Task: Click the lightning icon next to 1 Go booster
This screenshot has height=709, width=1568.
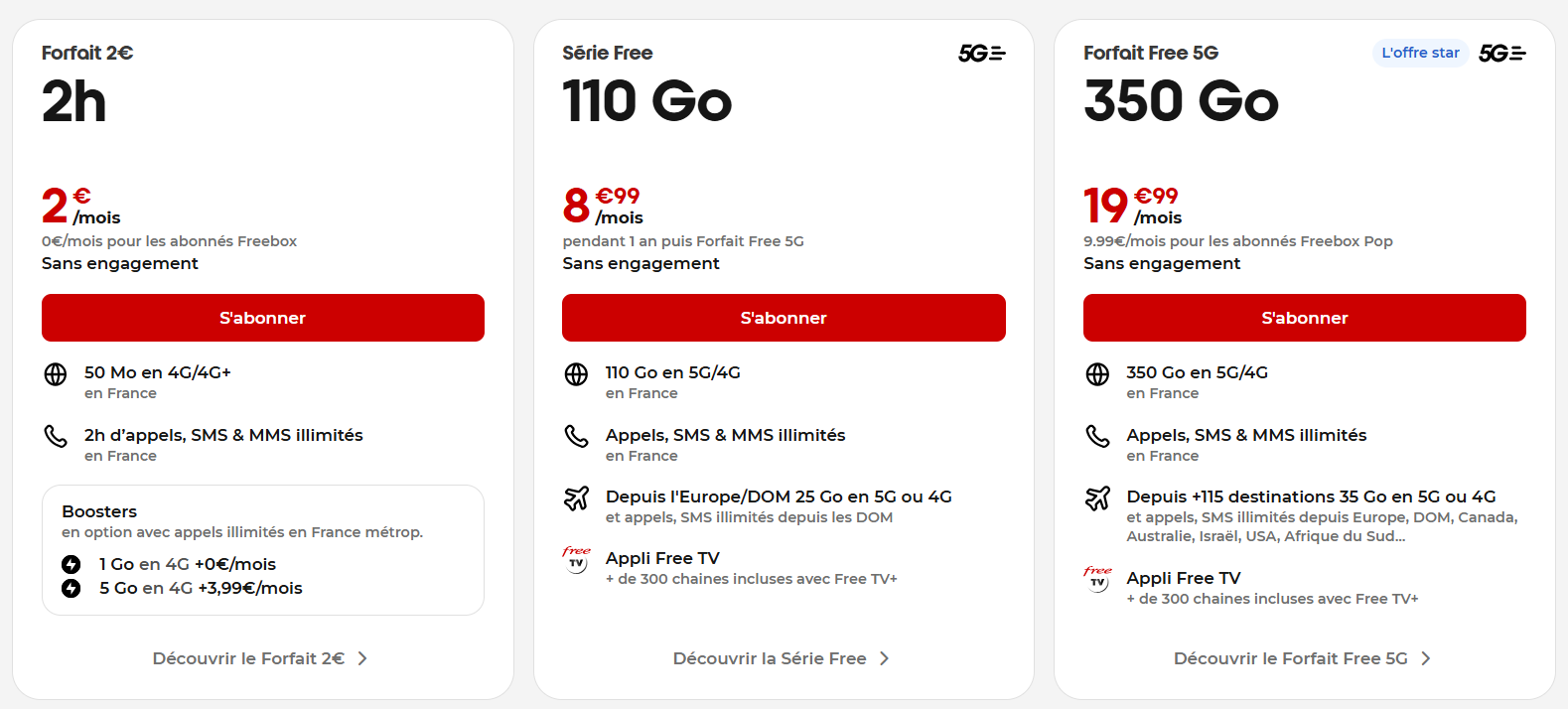Action: [70, 564]
